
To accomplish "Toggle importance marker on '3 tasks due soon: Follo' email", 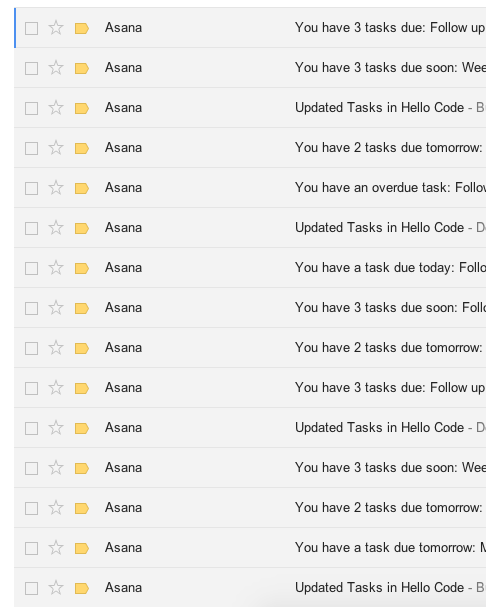I will [82, 309].
